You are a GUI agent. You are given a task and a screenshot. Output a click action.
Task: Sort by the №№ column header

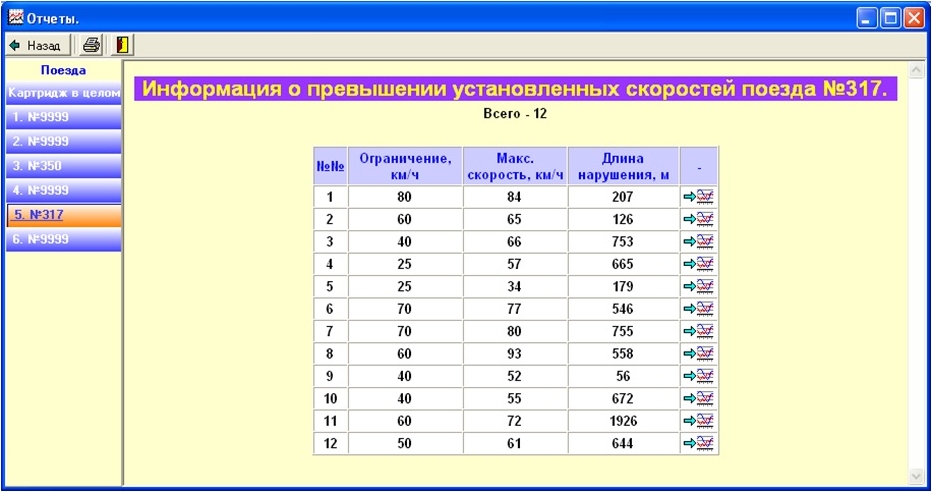pyautogui.click(x=330, y=166)
